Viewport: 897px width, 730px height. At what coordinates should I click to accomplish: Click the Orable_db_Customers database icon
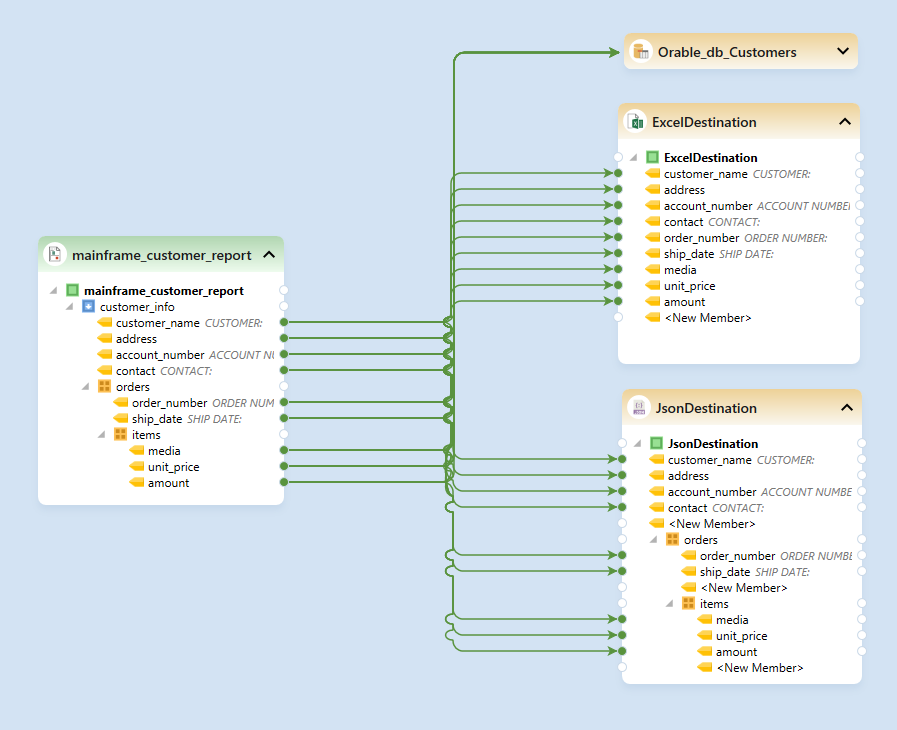[641, 51]
